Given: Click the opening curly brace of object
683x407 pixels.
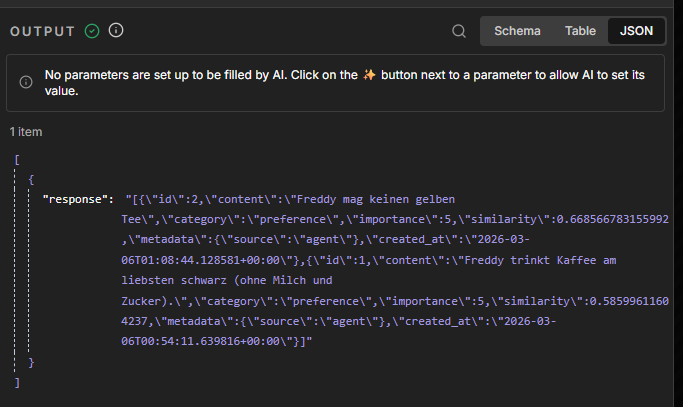Looking at the screenshot, I should (x=32, y=180).
